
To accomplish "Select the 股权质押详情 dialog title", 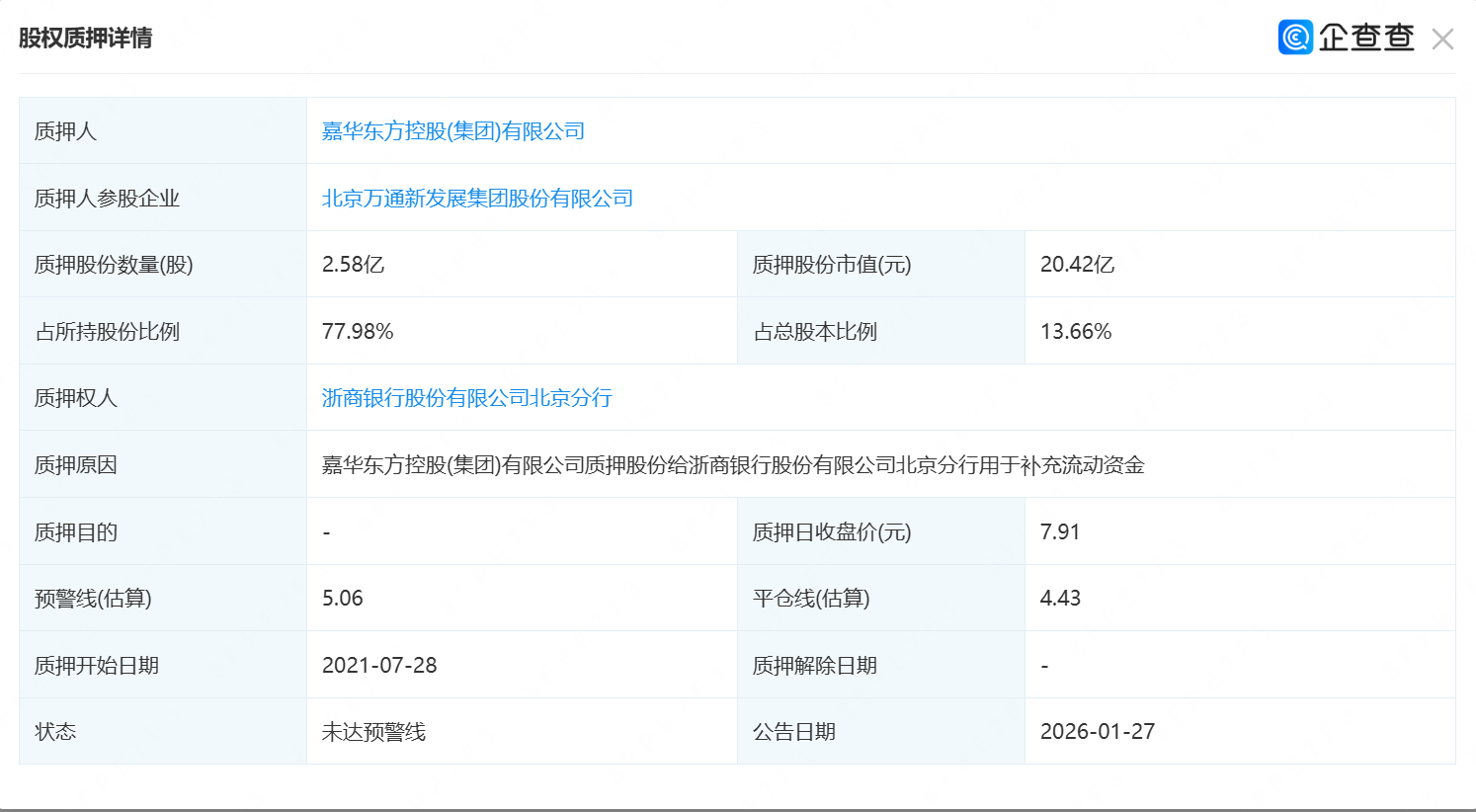I will pyautogui.click(x=86, y=39).
